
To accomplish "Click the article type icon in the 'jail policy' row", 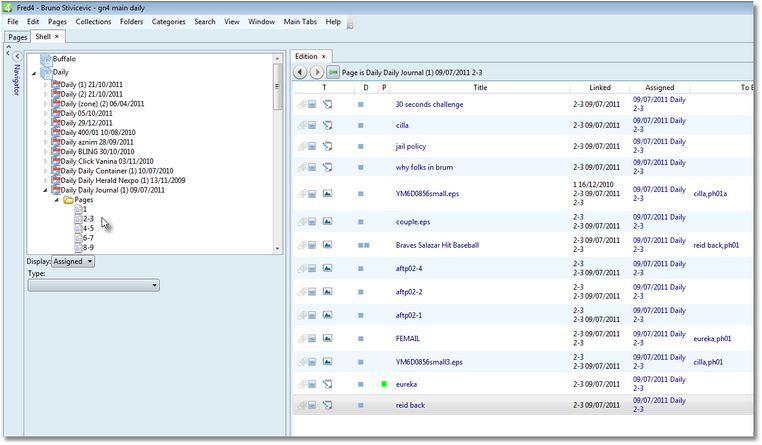I will tap(328, 146).
